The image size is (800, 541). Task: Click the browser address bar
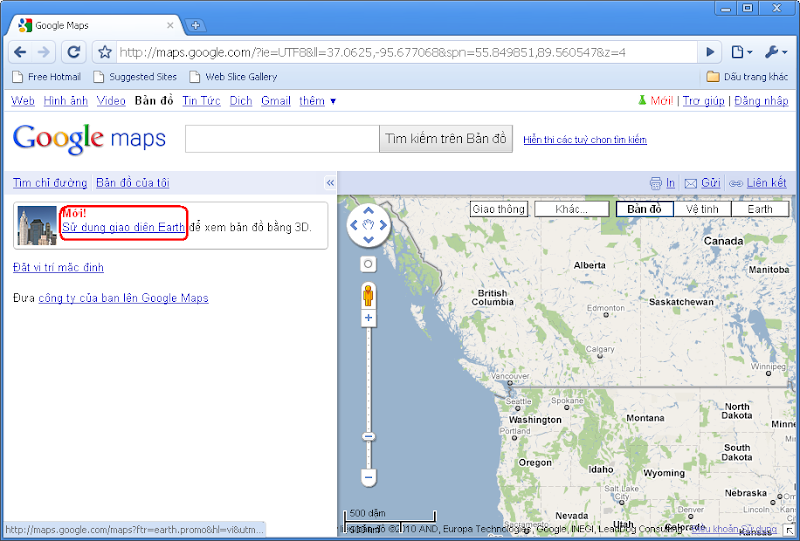pos(407,52)
